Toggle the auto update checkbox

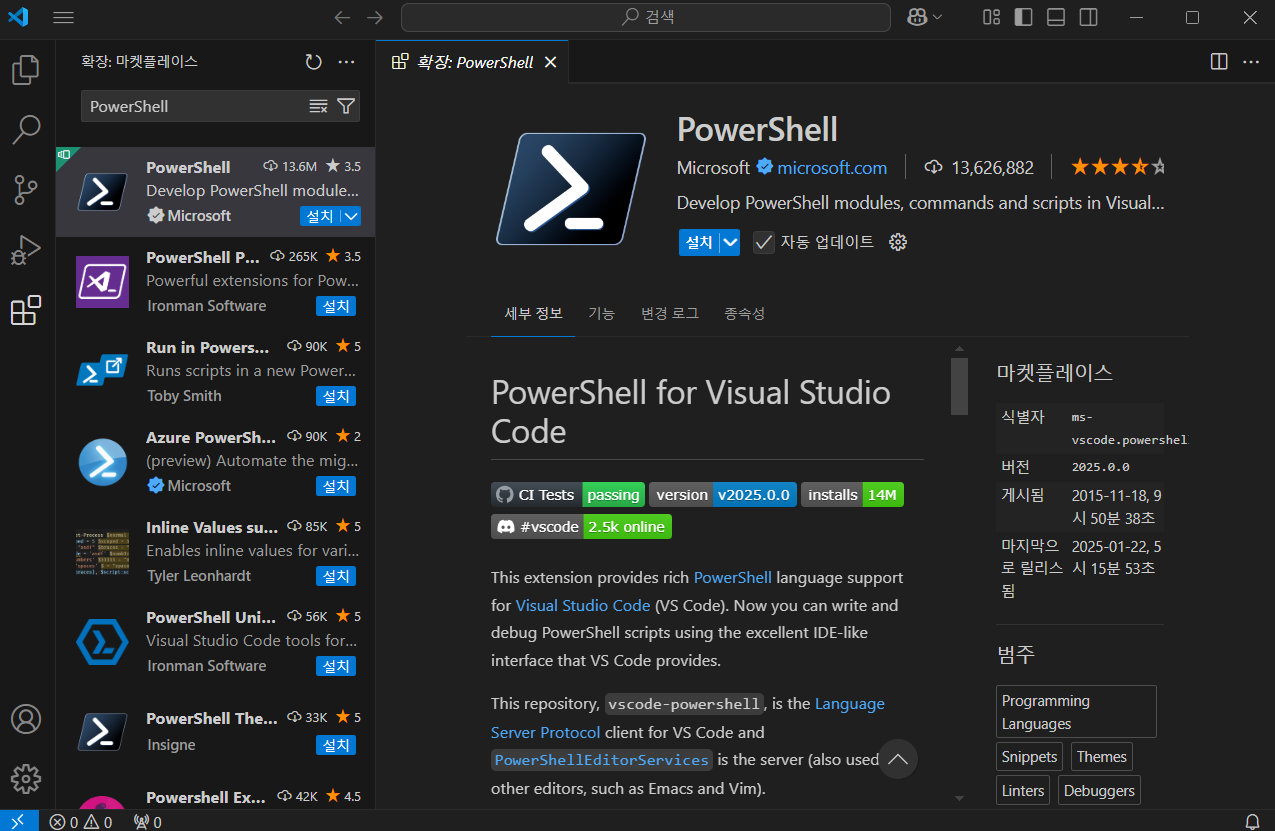[x=764, y=242]
